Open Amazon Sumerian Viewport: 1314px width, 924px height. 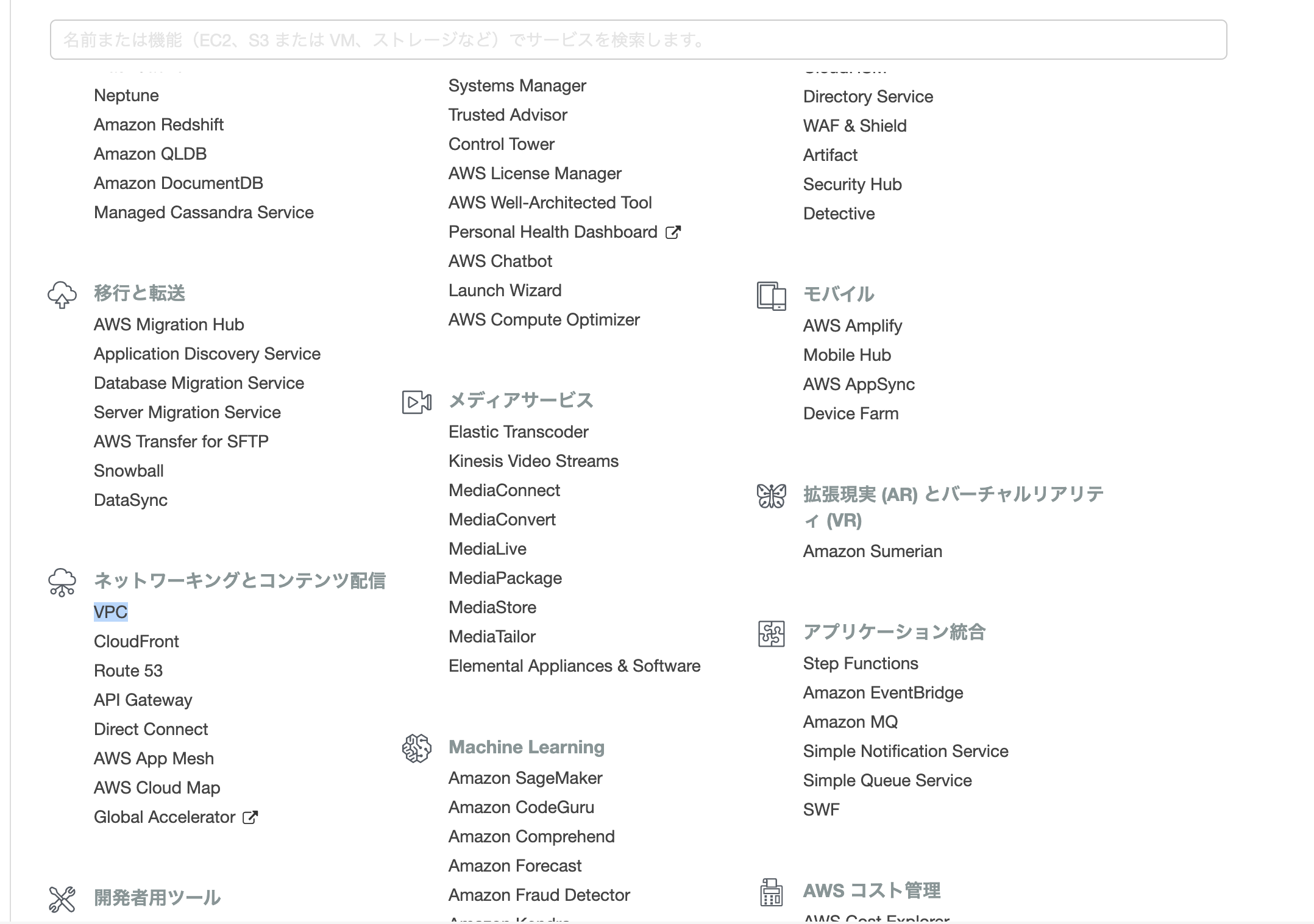[873, 551]
